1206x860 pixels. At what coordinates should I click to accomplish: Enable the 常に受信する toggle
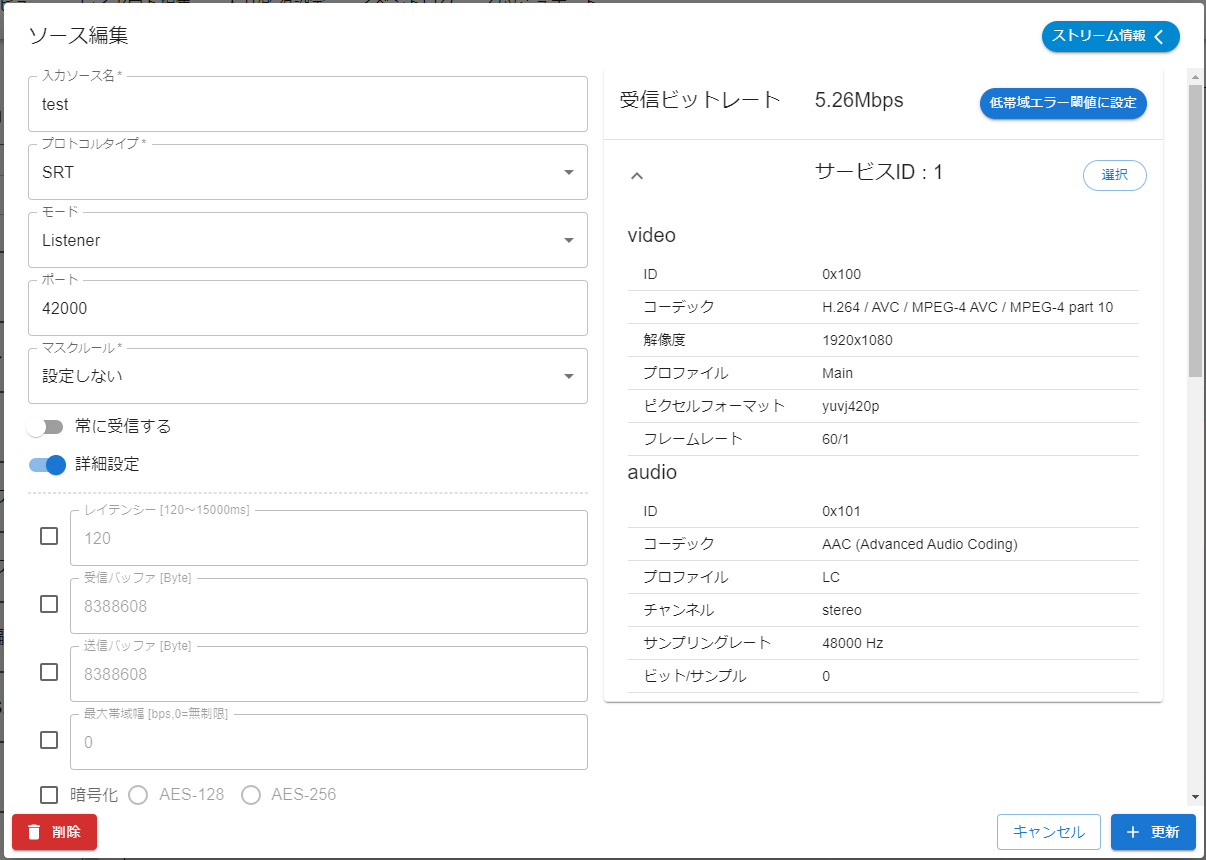45,426
